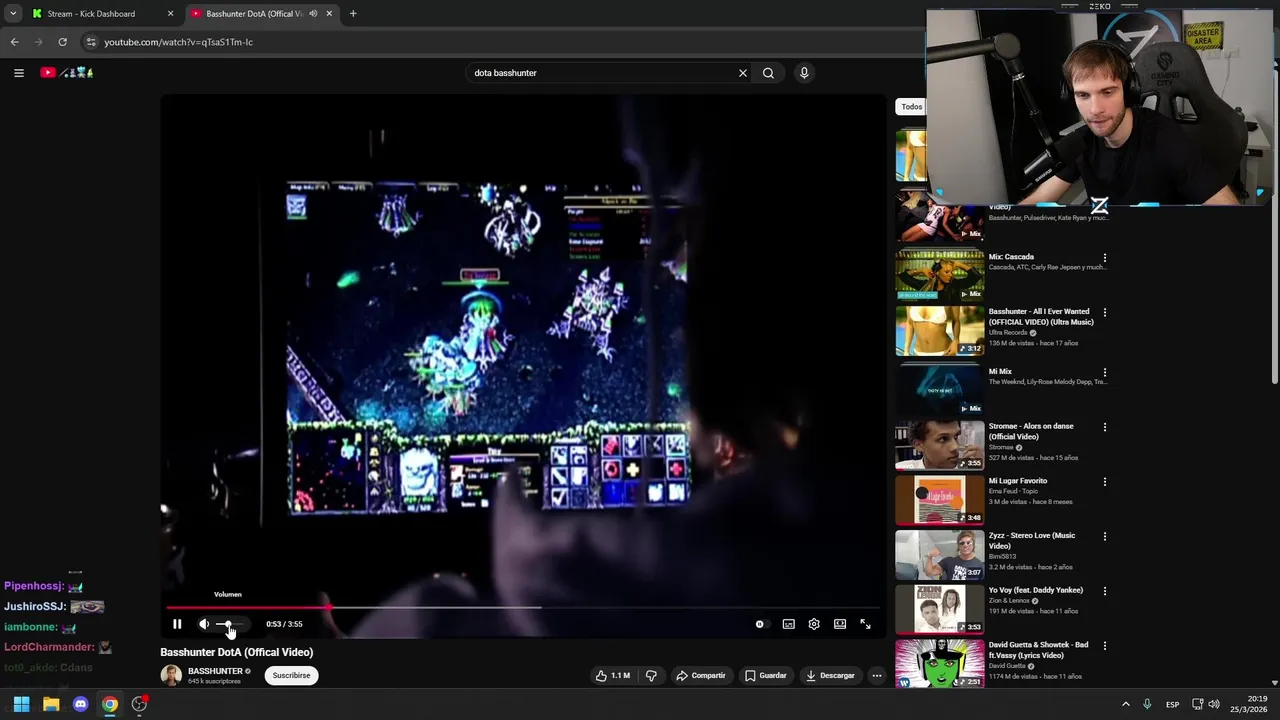Pause the Basshunter DotA video
This screenshot has width=1280, height=720.
tap(177, 624)
